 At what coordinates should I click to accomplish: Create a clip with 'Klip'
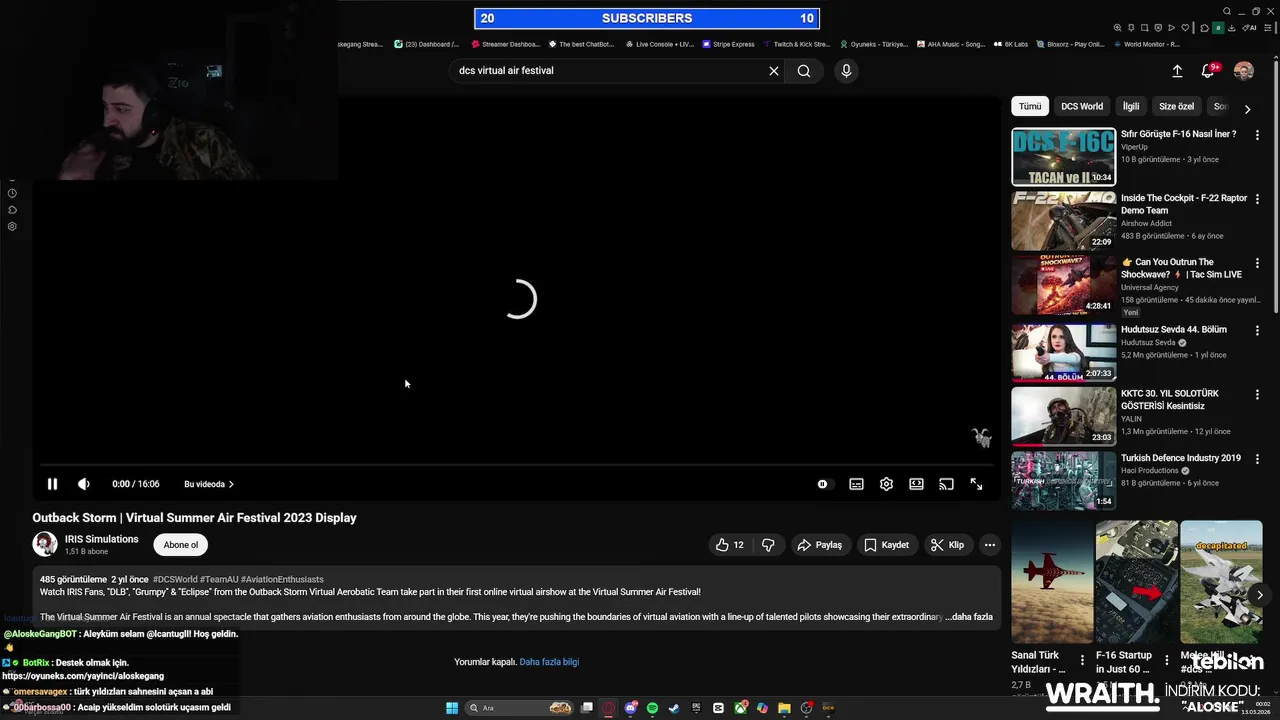(x=947, y=545)
